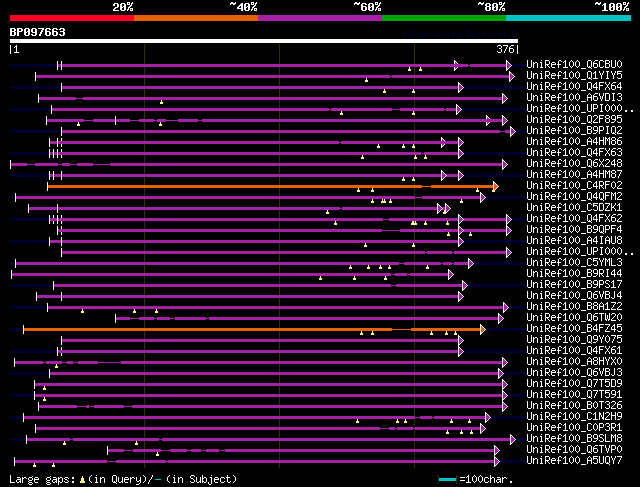Select label UniRef100_B0T326

click(x=574, y=406)
